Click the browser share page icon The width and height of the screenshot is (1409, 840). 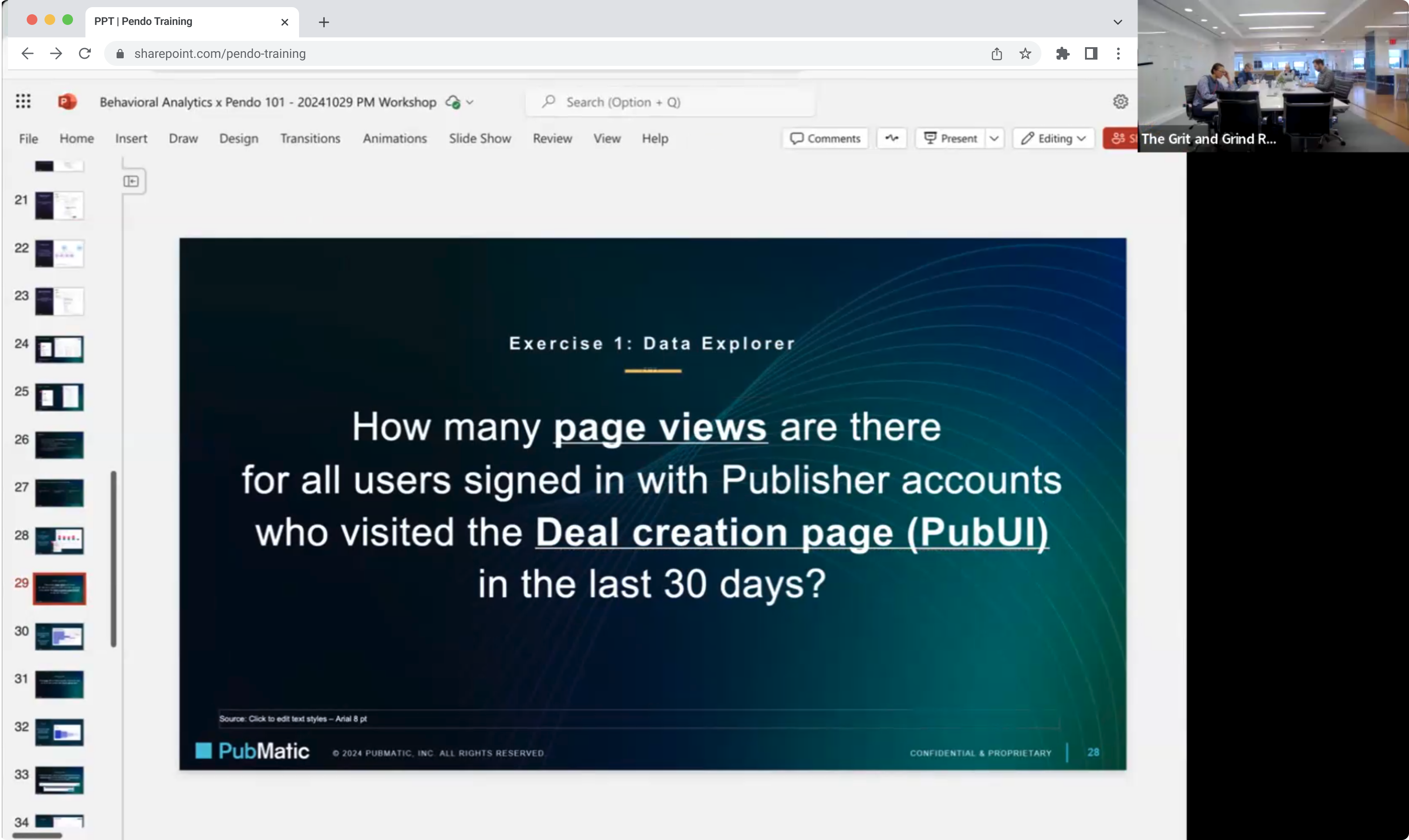click(x=996, y=54)
